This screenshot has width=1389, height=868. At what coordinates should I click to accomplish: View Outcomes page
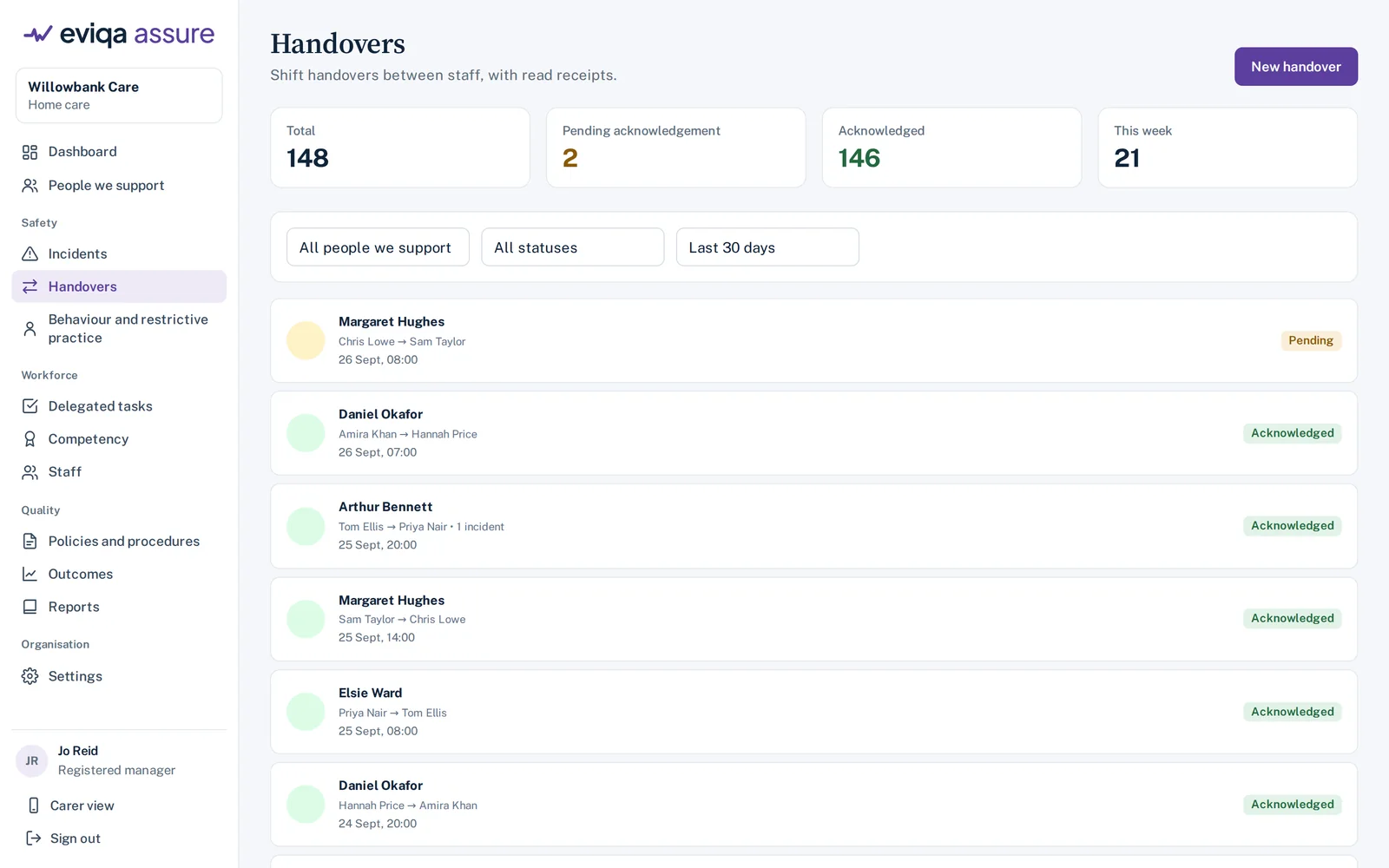tap(119, 574)
